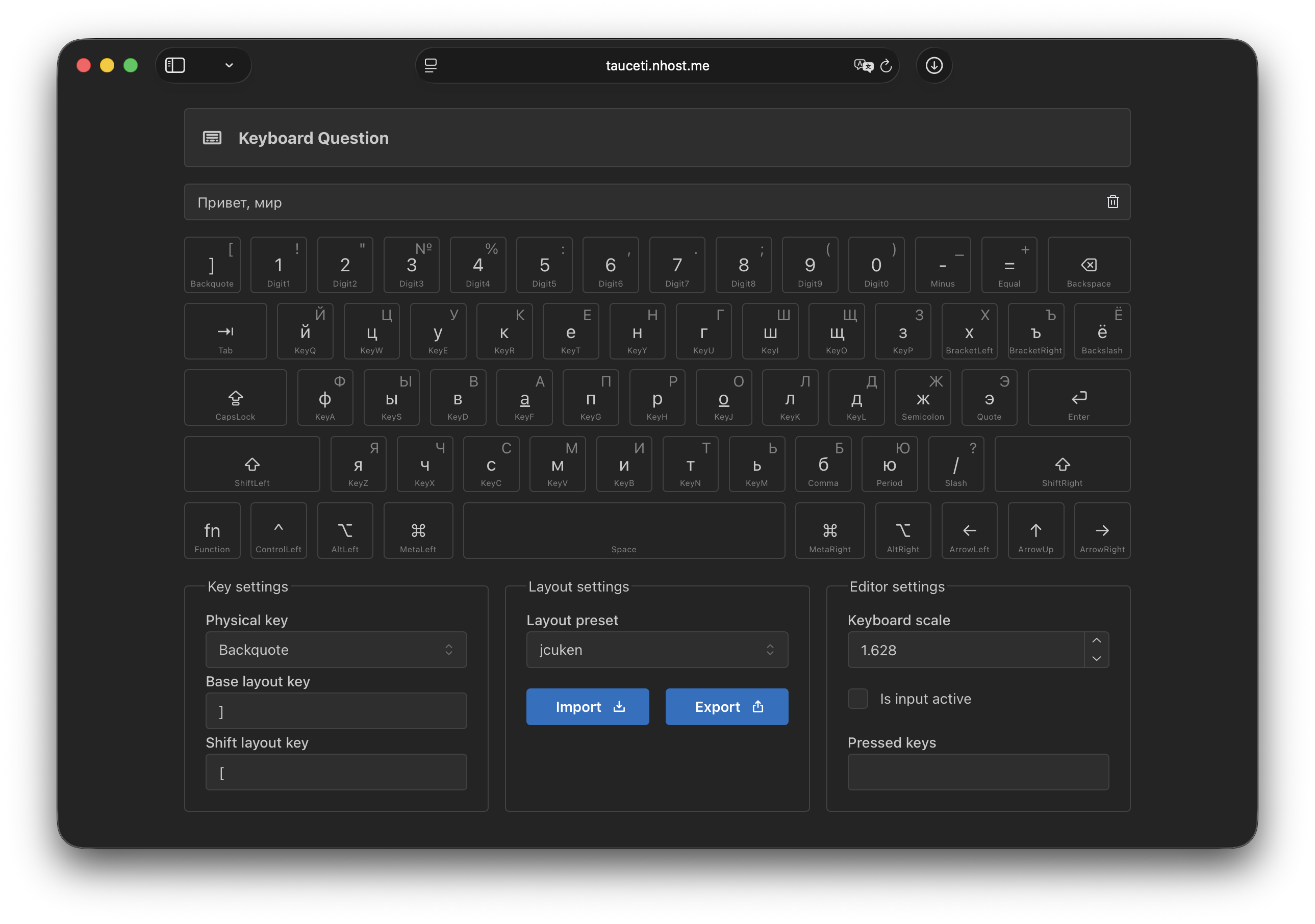This screenshot has height=924, width=1315.
Task: Click the translate page icon
Action: tap(863, 65)
